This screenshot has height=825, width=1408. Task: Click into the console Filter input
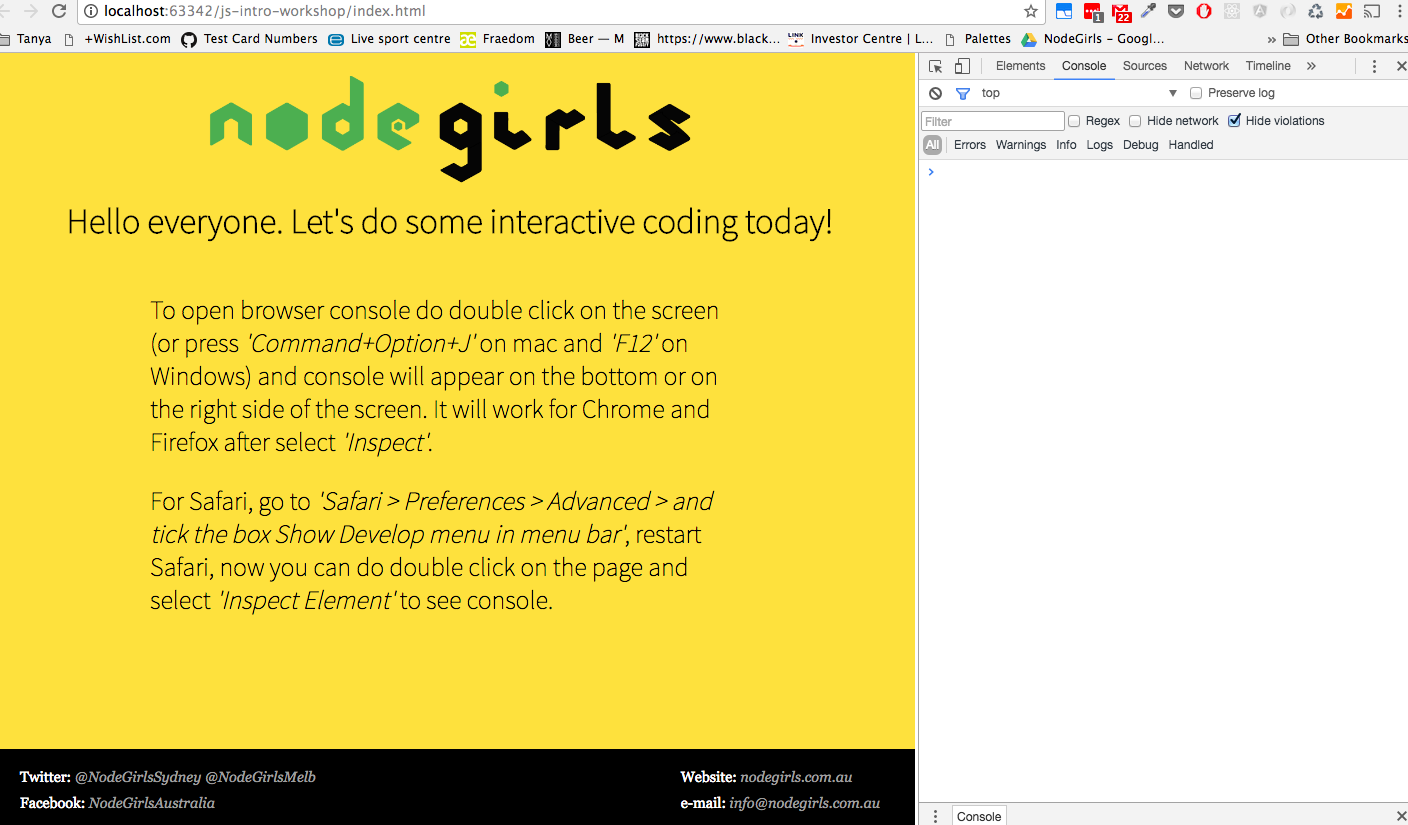pyautogui.click(x=993, y=121)
